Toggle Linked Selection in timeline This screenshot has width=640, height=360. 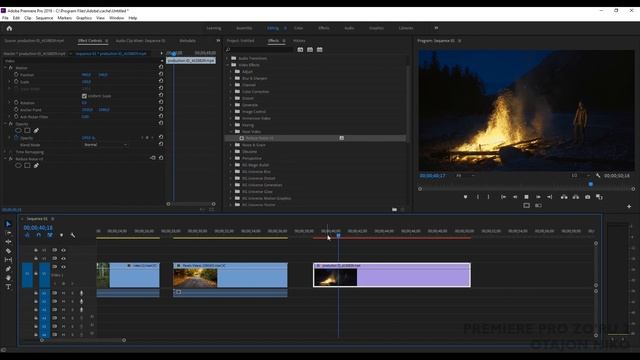pos(50,235)
